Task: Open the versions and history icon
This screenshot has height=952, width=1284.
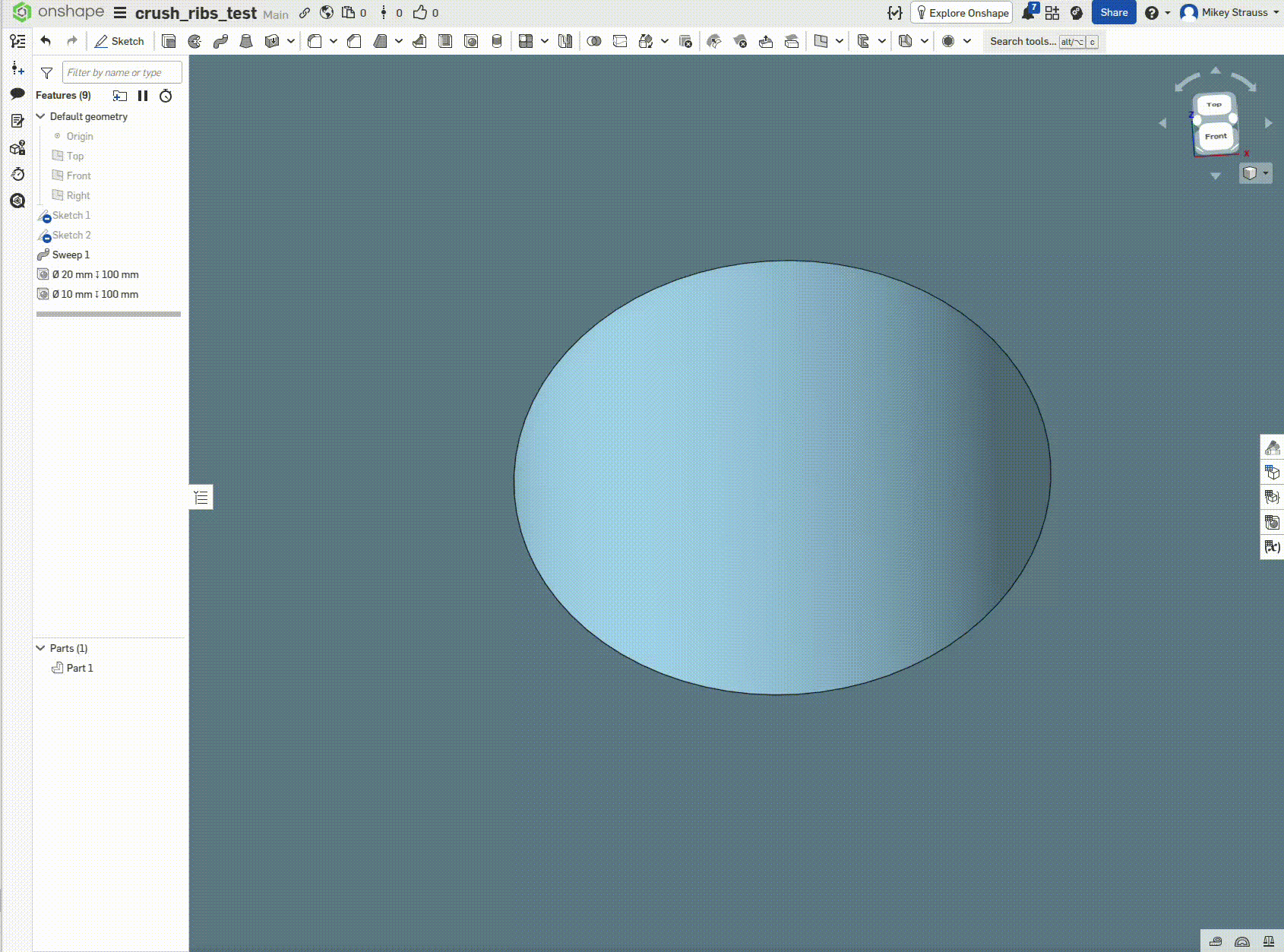Action: 384,12
